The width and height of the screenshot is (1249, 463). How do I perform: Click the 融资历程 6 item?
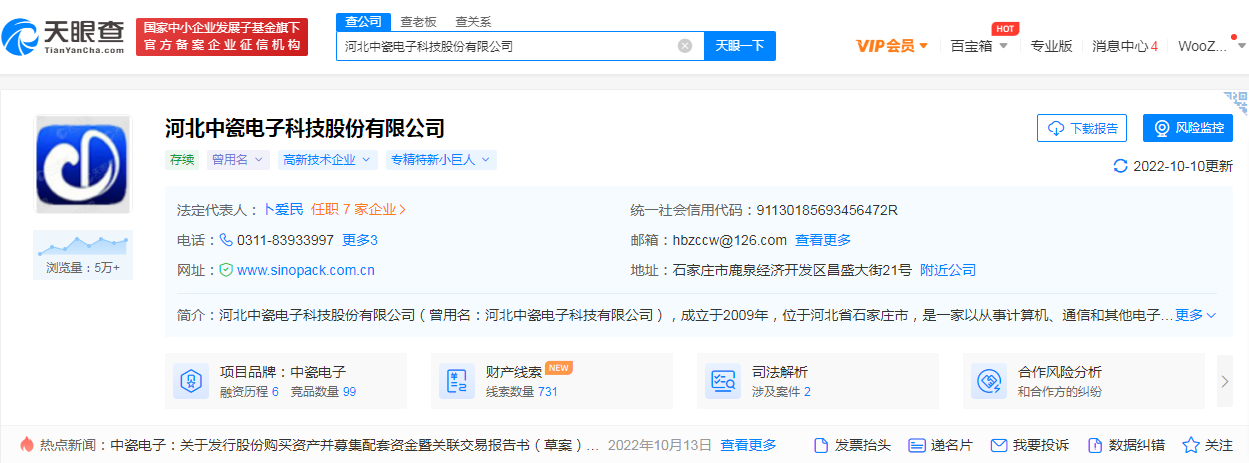coord(249,392)
